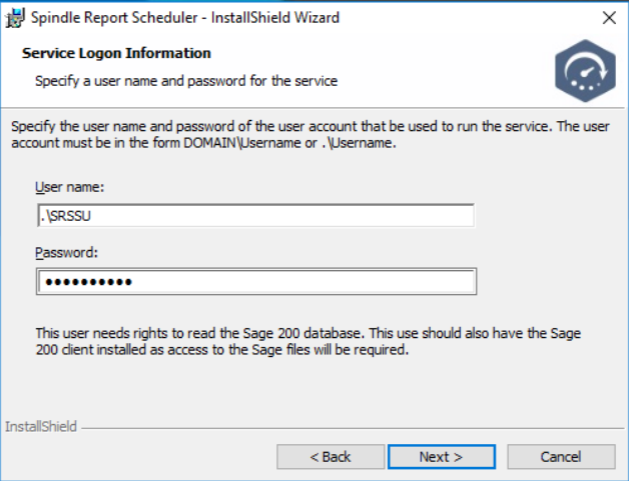Click the InstallShield footer text
Image resolution: width=629 pixels, height=481 pixels.
[x=41, y=426]
